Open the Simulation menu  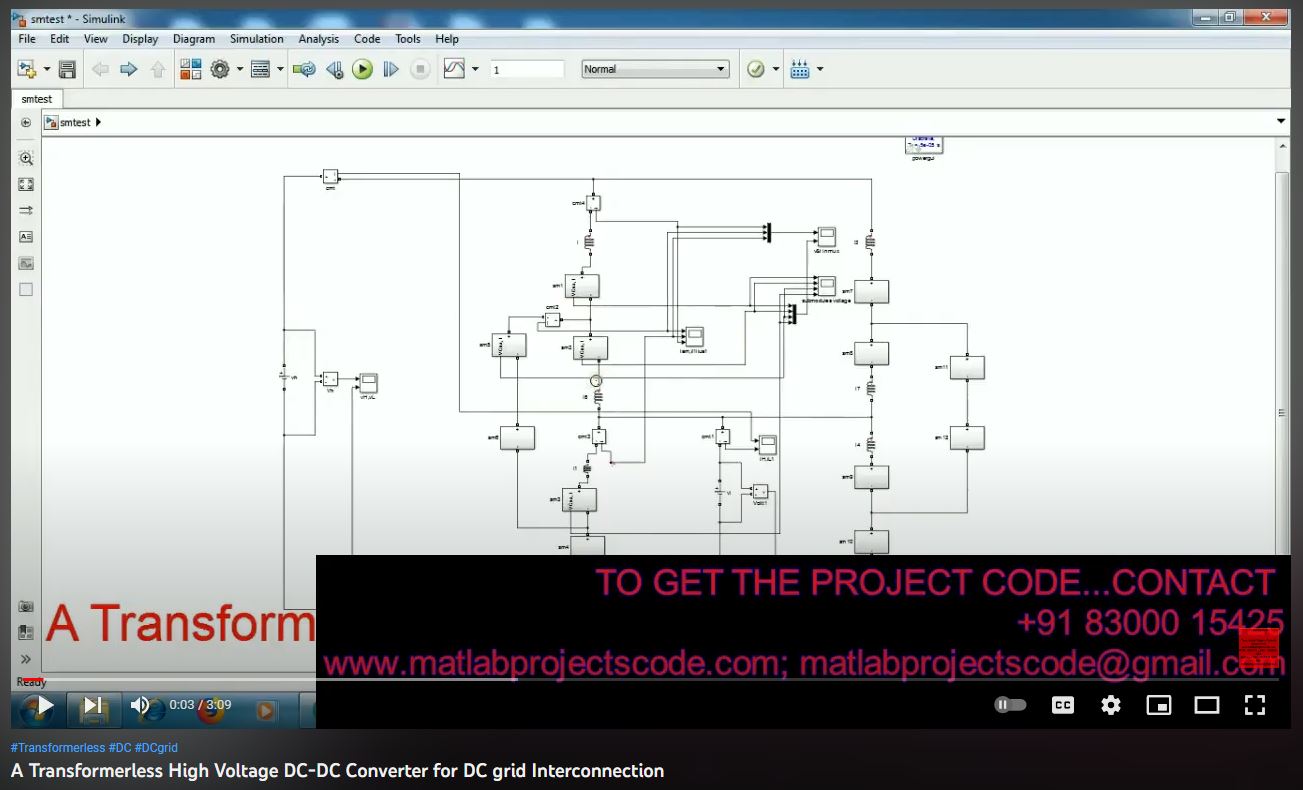pyautogui.click(x=256, y=39)
